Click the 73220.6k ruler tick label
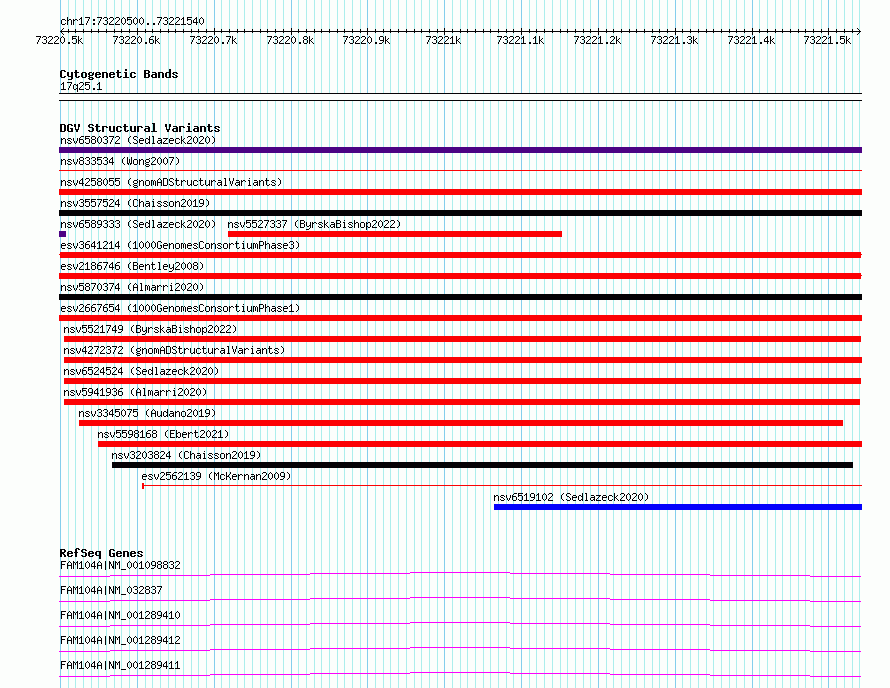Image resolution: width=890 pixels, height=688 pixels. (136, 40)
